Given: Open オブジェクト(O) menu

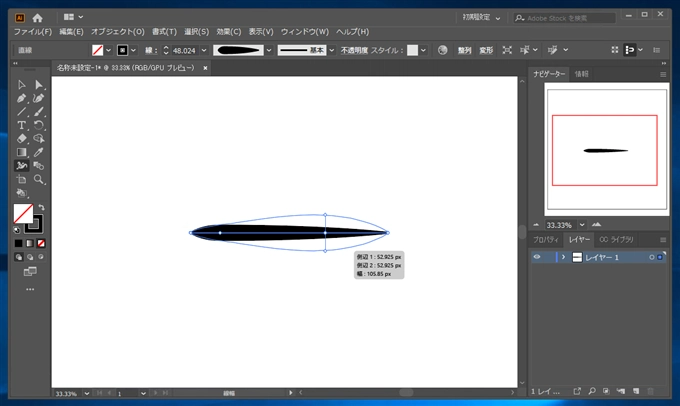Looking at the screenshot, I should click(x=118, y=32).
